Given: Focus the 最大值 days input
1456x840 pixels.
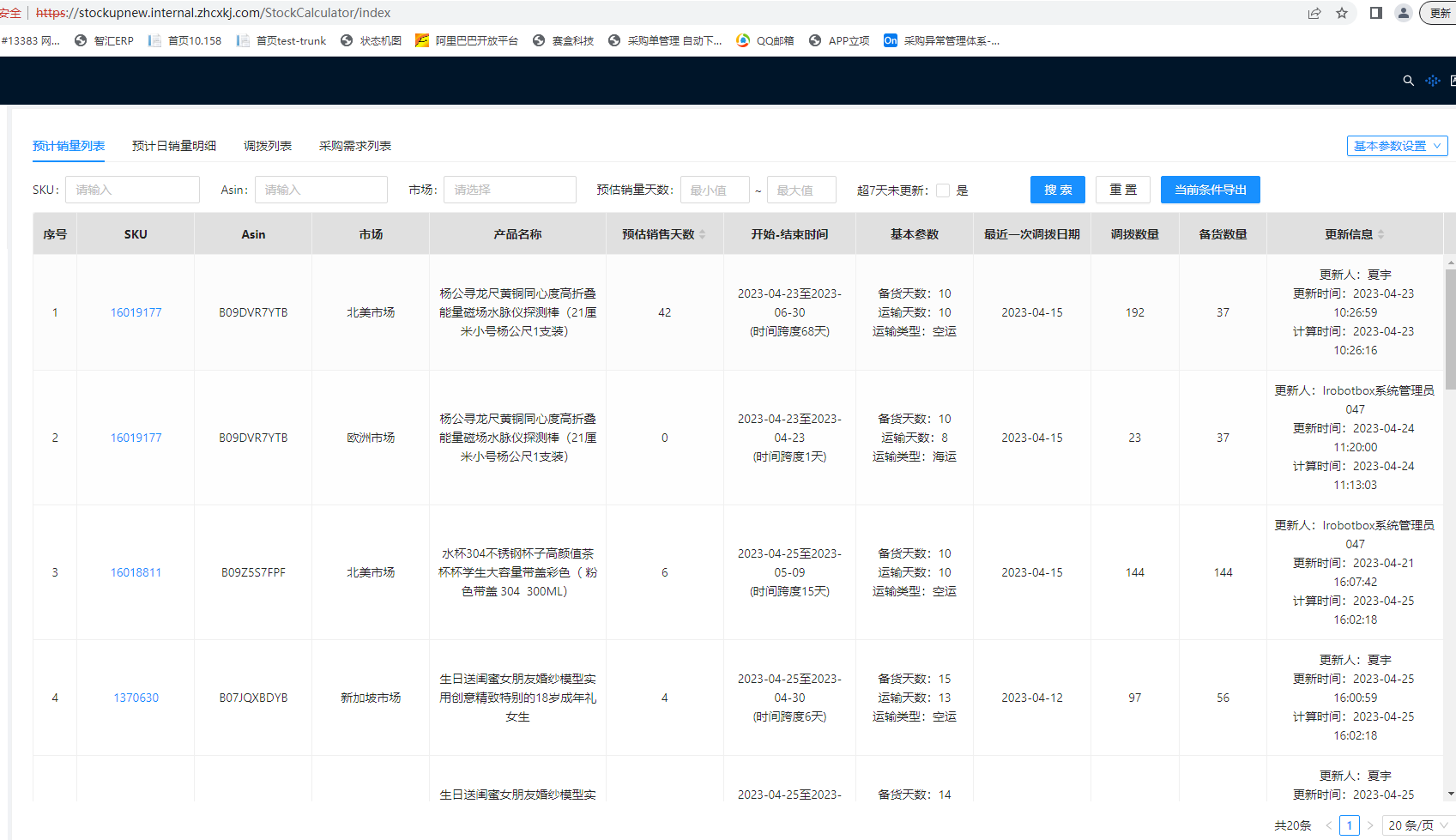Looking at the screenshot, I should pyautogui.click(x=801, y=190).
